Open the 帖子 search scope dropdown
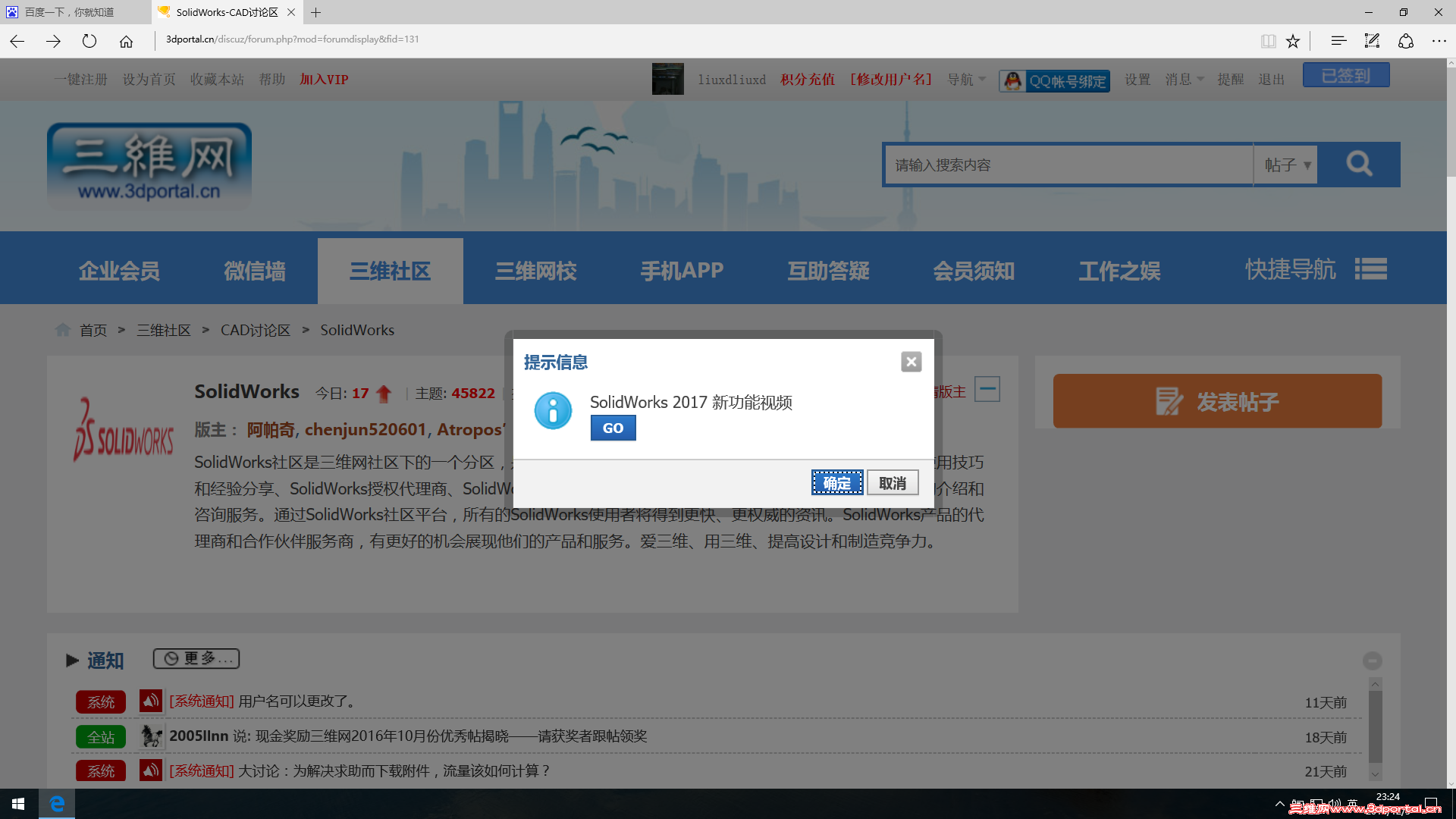1456x819 pixels. (x=1285, y=164)
